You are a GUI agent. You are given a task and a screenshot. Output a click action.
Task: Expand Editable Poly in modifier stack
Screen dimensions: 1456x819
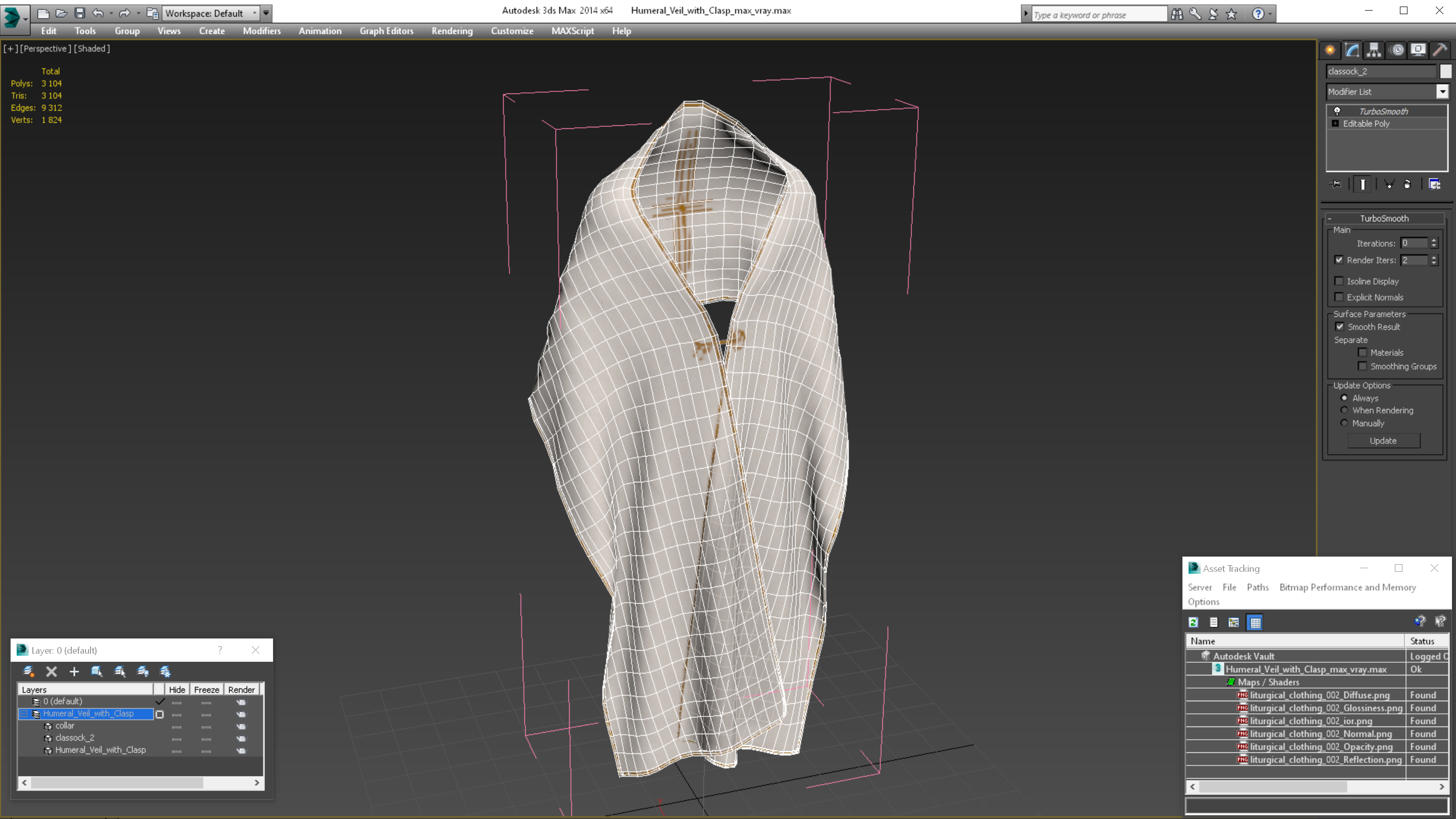pyautogui.click(x=1336, y=123)
